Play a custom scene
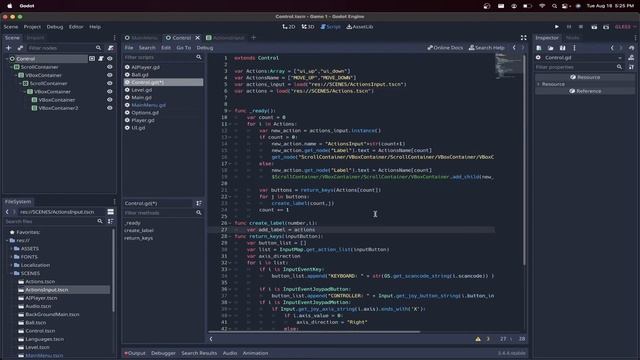Screen dimensions: 640x360 pos(606,27)
